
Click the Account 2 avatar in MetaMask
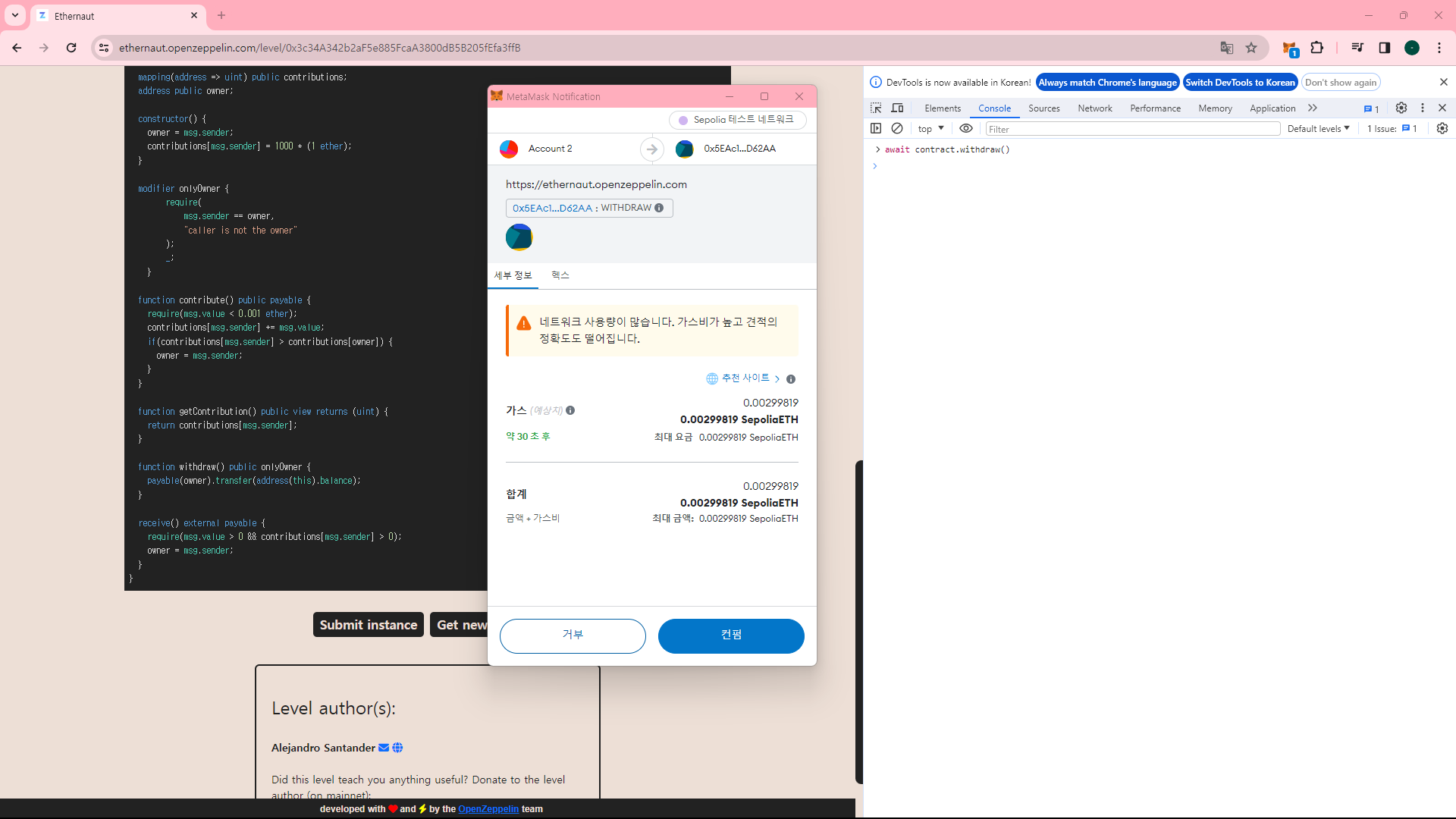tap(509, 149)
